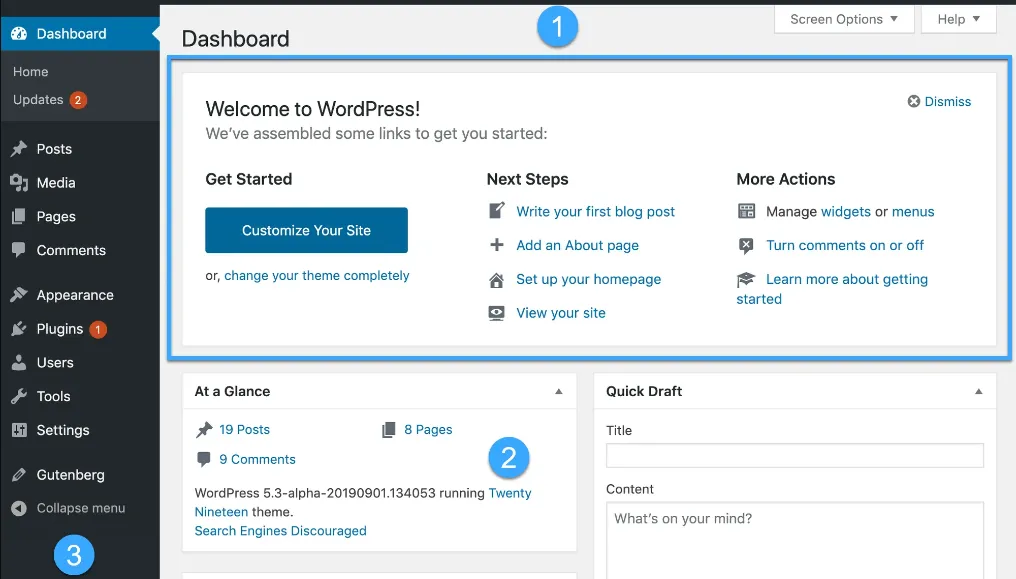This screenshot has height=579, width=1016.
Task: Open the 9 Comments link
Action: point(257,459)
